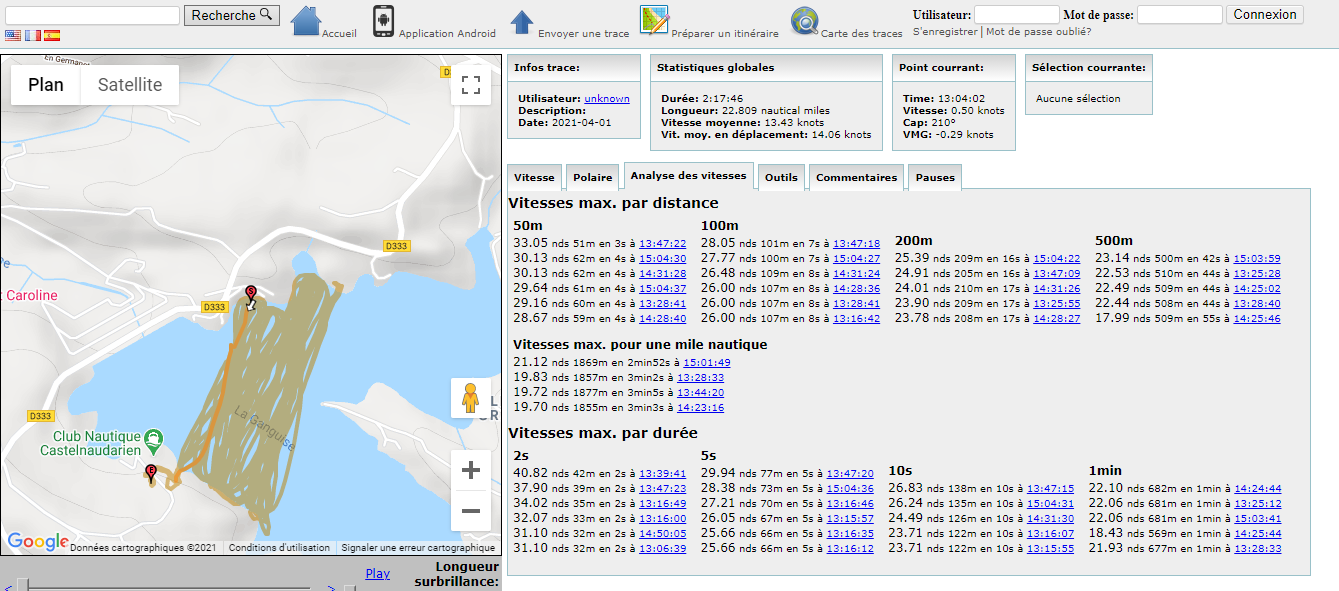This screenshot has width=1339, height=591.
Task: Toggle fullscreen view on the map
Action: 471,85
